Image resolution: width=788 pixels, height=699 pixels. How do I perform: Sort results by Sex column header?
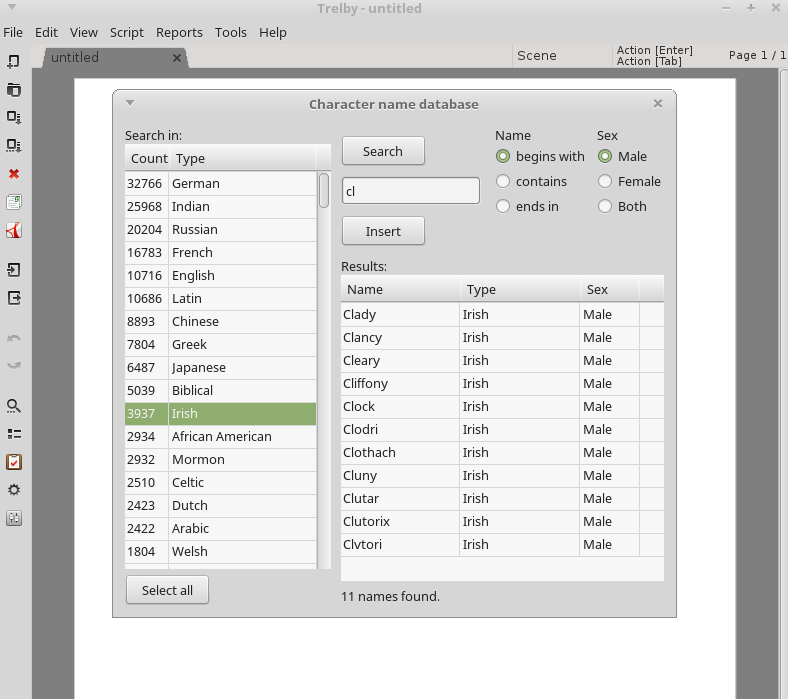(x=610, y=289)
